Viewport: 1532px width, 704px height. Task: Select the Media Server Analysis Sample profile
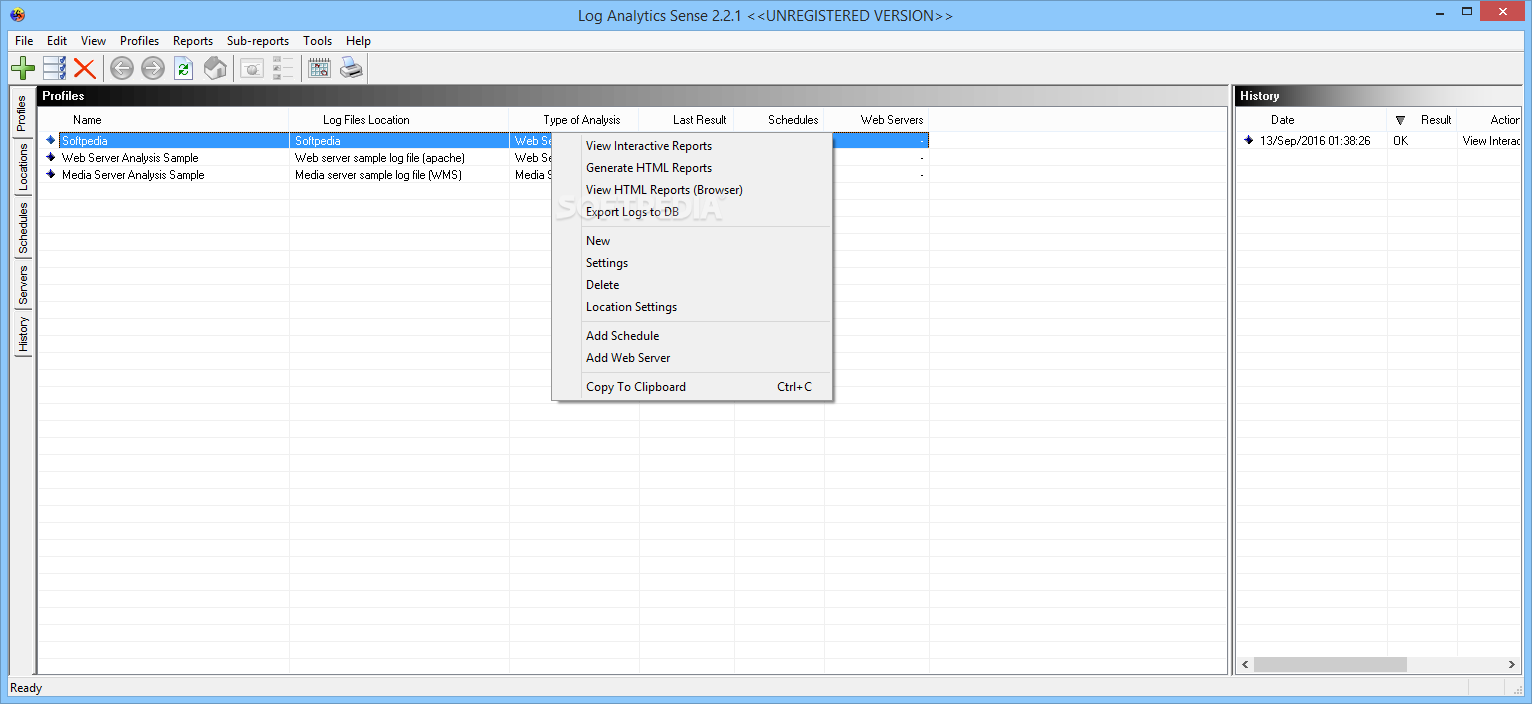[x=133, y=175]
